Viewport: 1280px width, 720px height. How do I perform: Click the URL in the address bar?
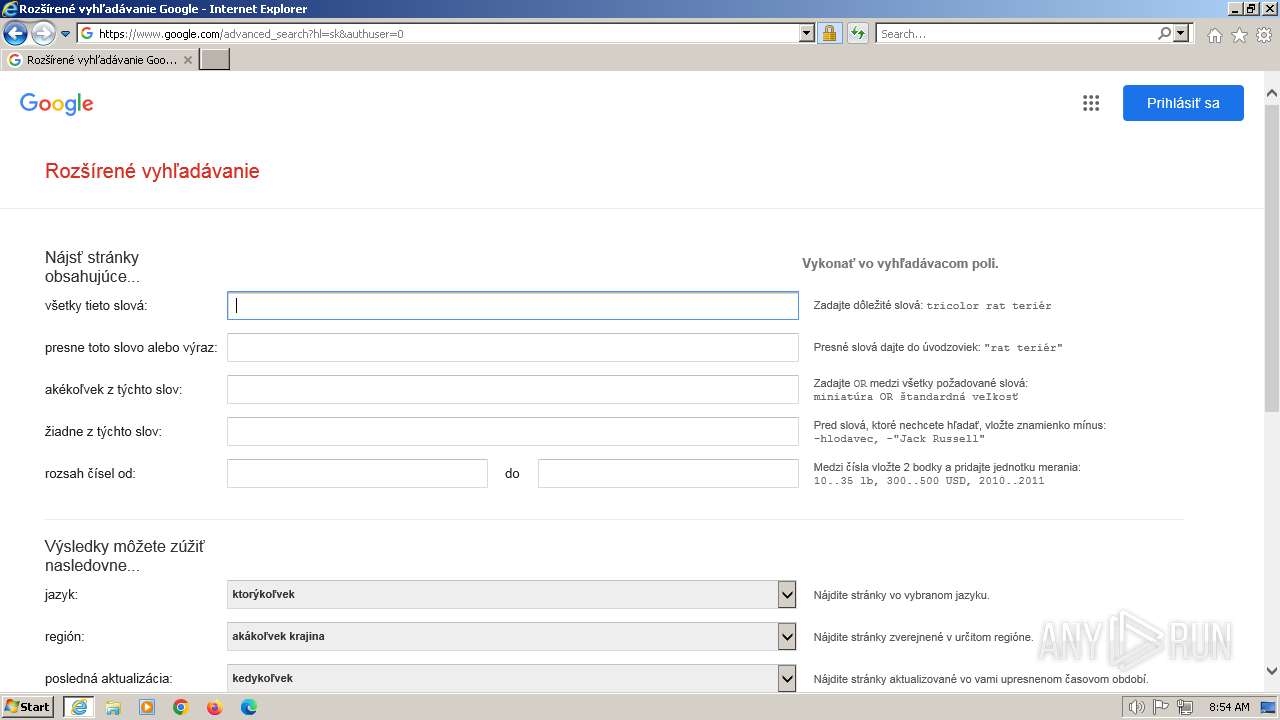(251, 34)
